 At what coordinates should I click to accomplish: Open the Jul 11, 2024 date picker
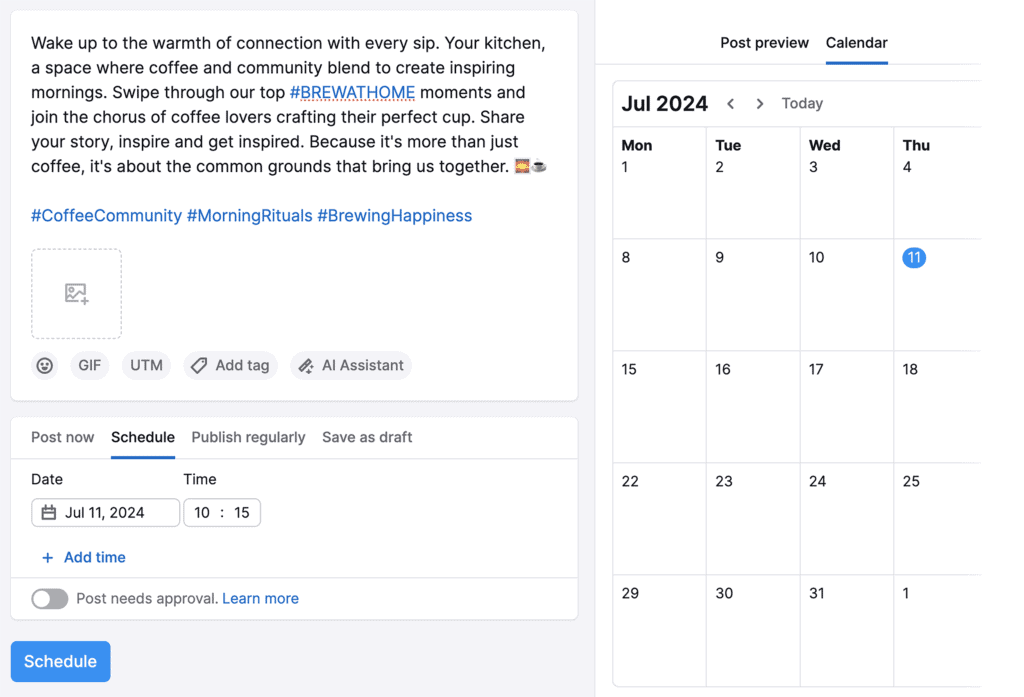105,512
